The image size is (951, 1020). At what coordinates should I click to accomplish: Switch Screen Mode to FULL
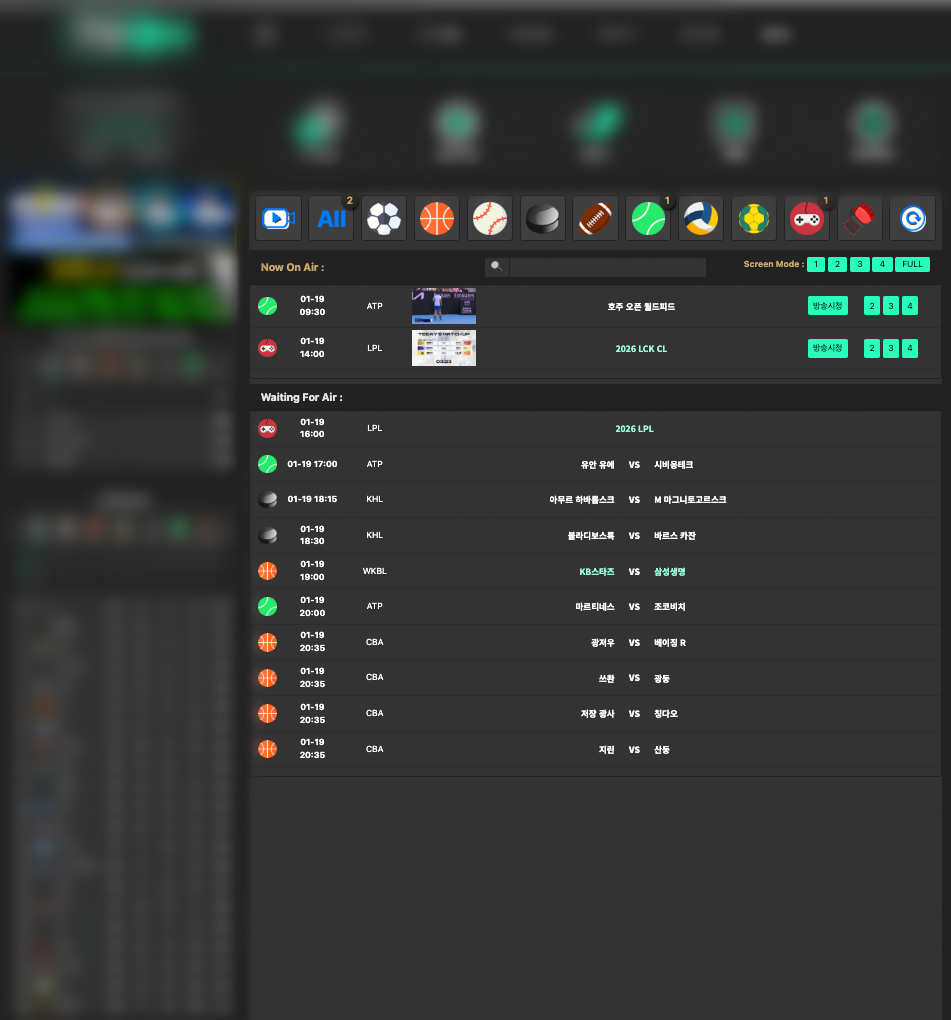click(x=912, y=265)
